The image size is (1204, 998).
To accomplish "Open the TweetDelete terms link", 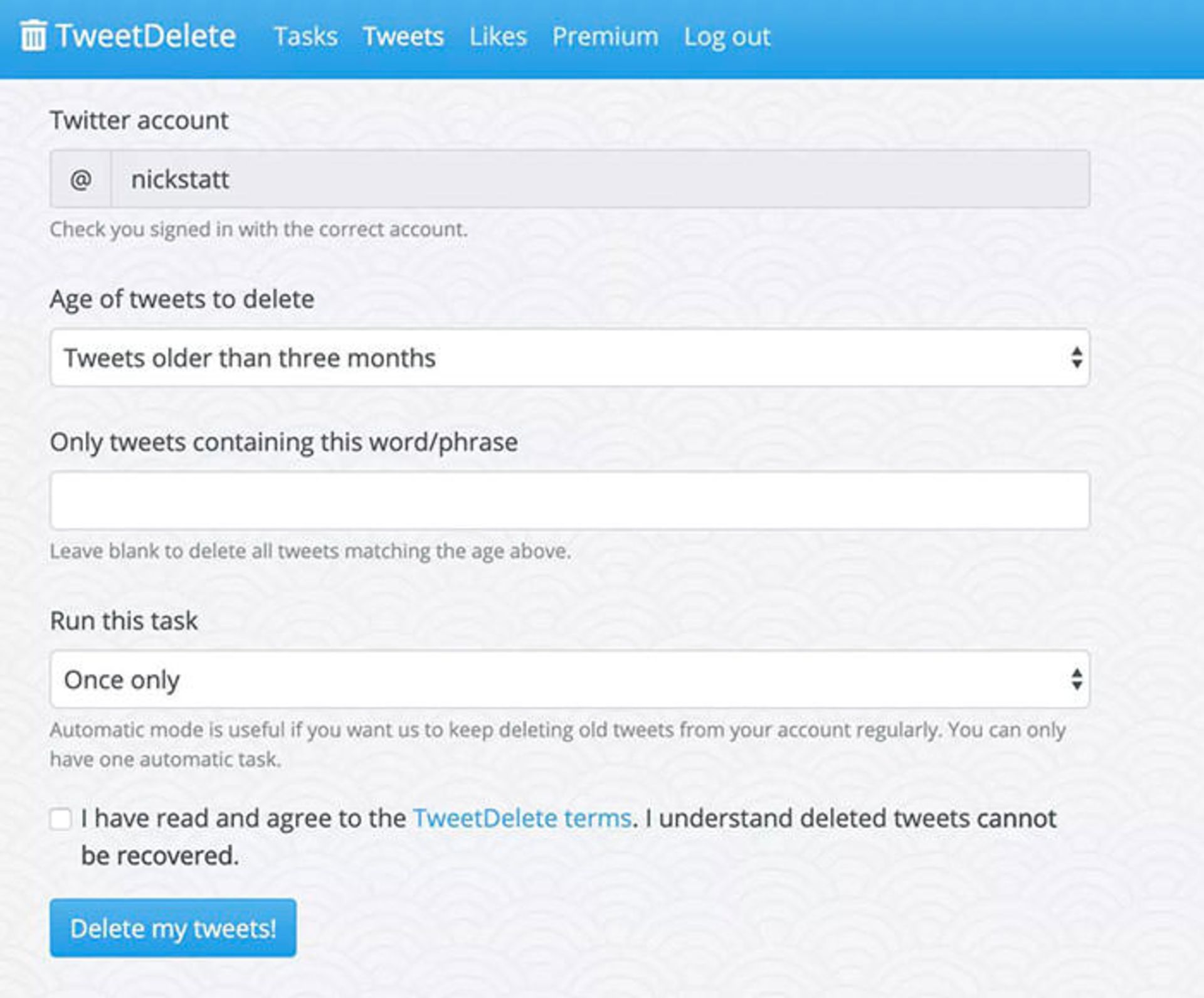I will [x=522, y=818].
